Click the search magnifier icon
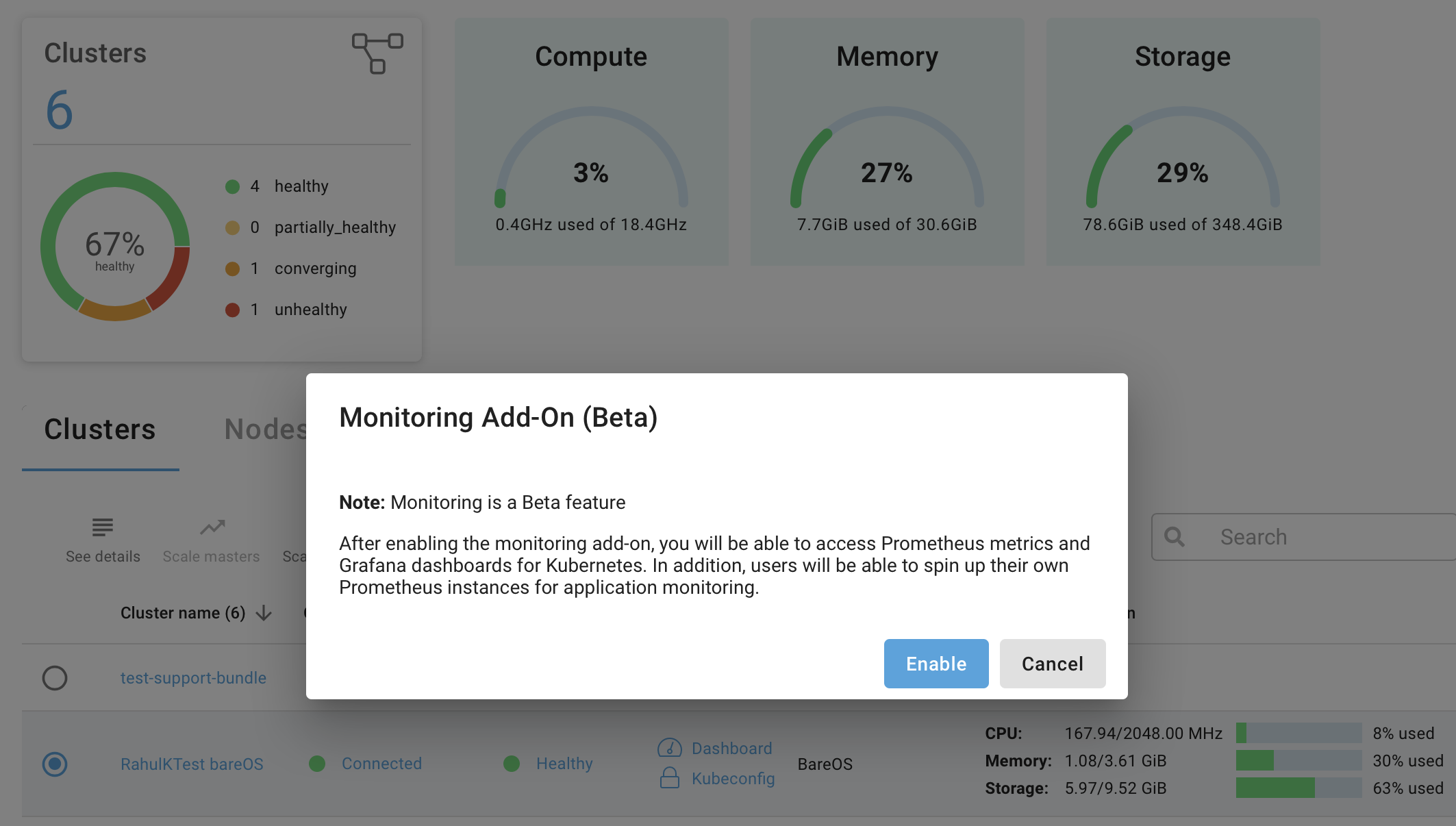The width and height of the screenshot is (1456, 826). pyautogui.click(x=1175, y=537)
